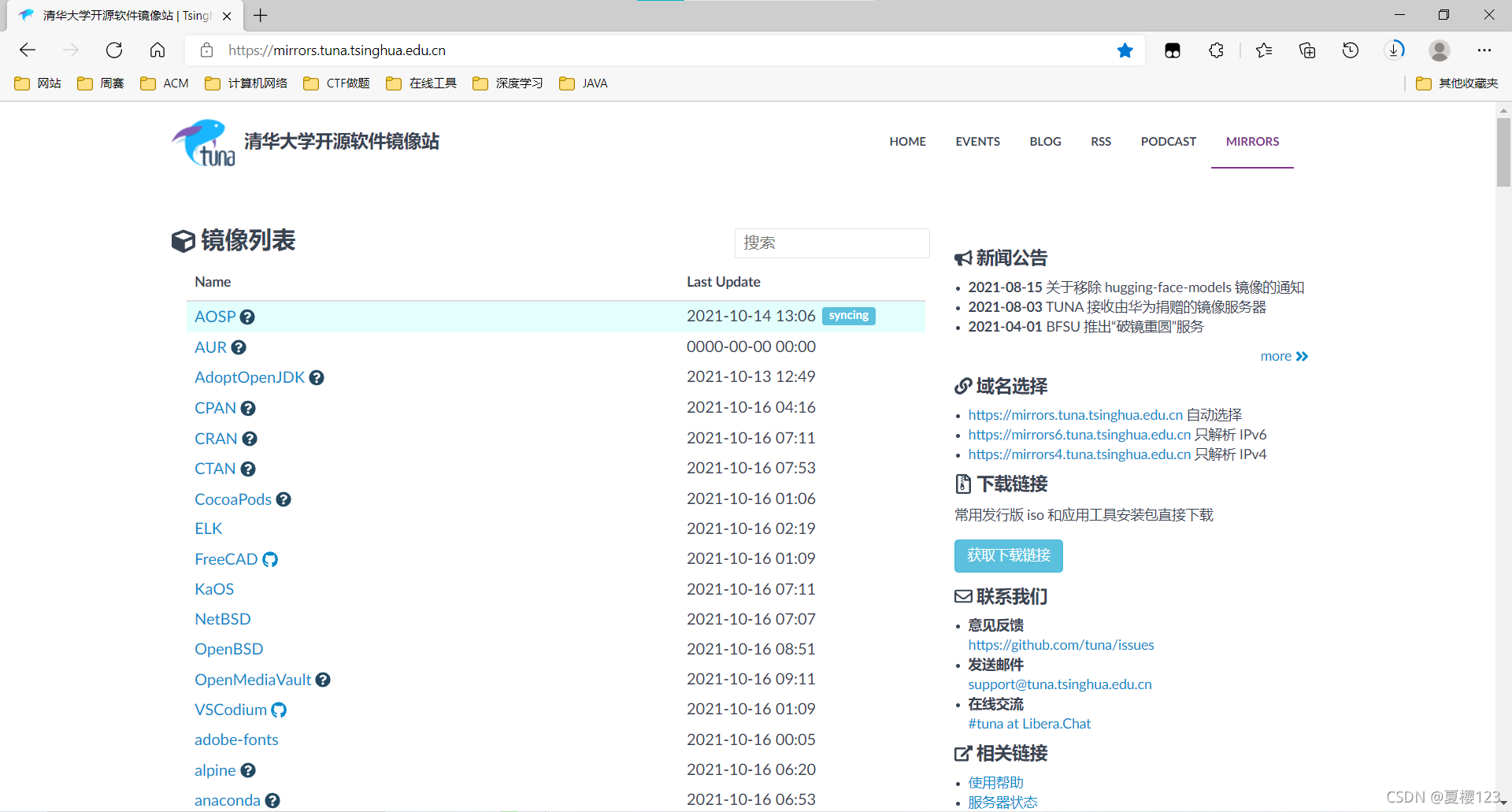
Task: Open the PODCAST nav item
Action: point(1168,142)
